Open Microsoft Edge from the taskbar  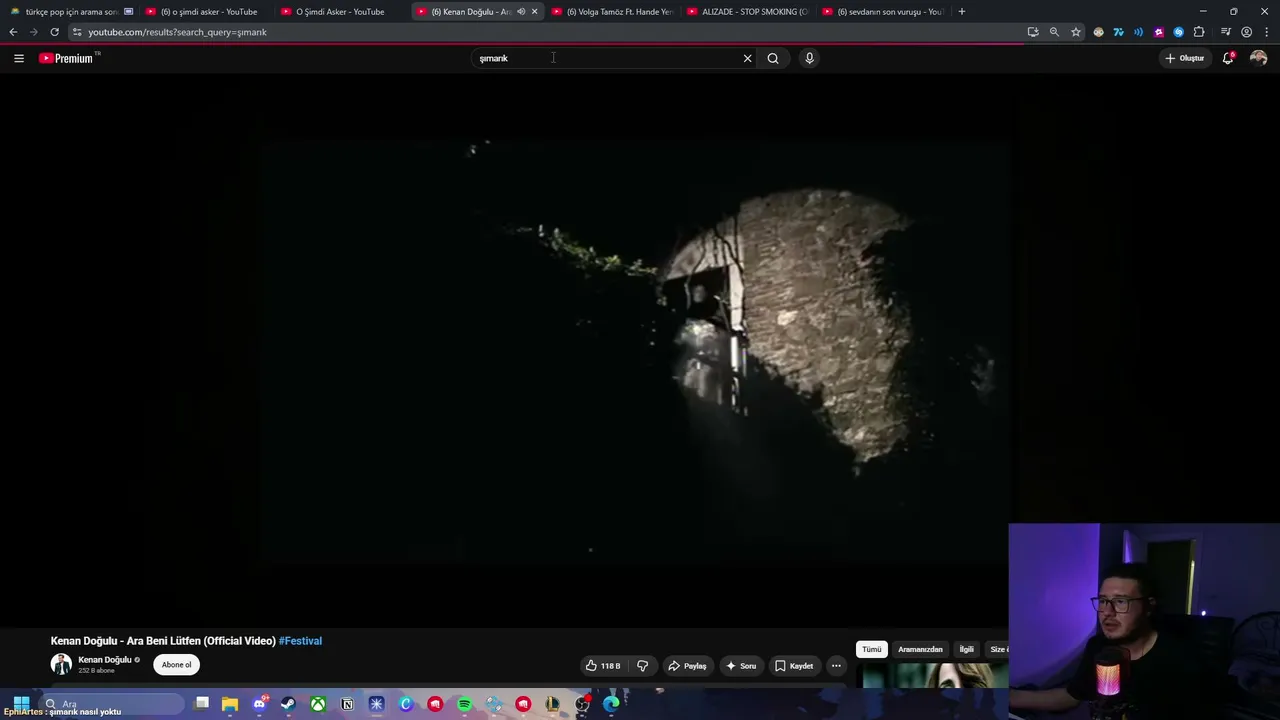coord(611,704)
